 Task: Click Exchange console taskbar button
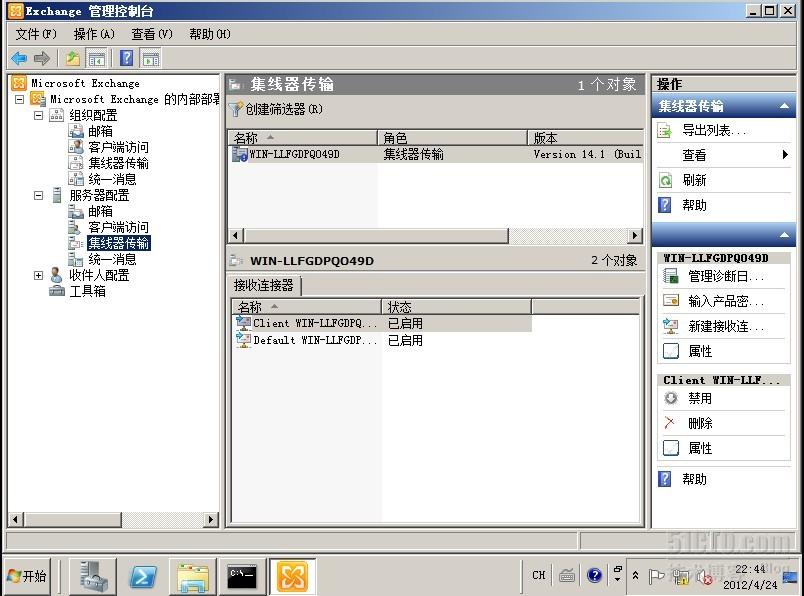click(292, 577)
